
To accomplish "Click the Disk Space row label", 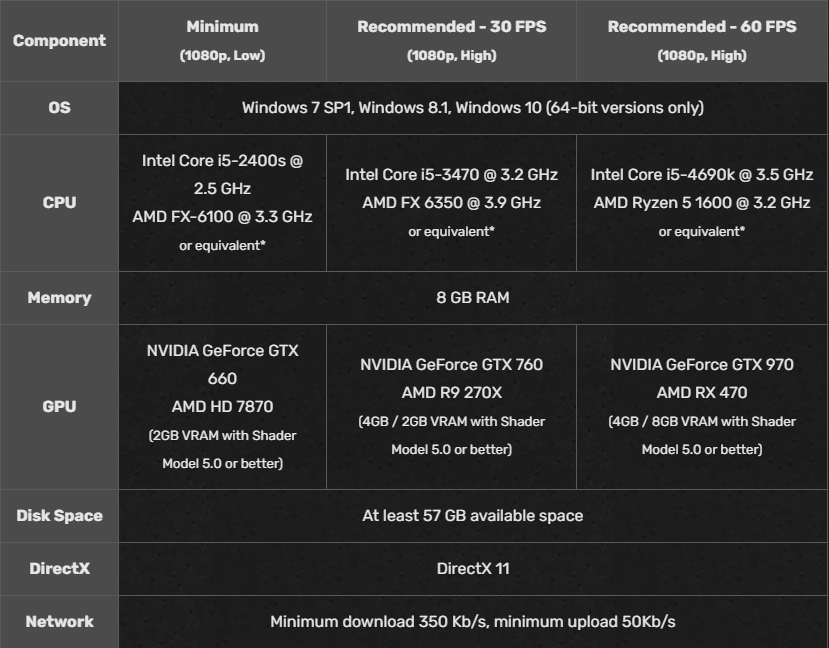I will point(59,516).
